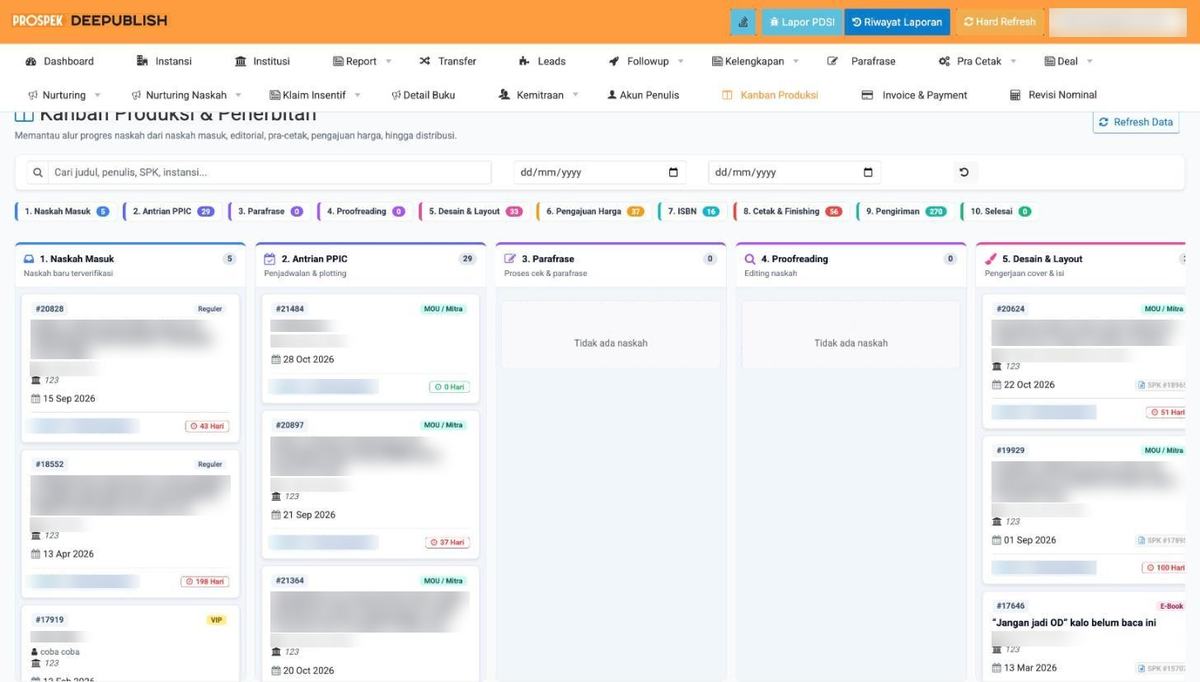Expand the Kemitraan menu dropdown
Viewport: 1200px width, 682px height.
(575, 95)
